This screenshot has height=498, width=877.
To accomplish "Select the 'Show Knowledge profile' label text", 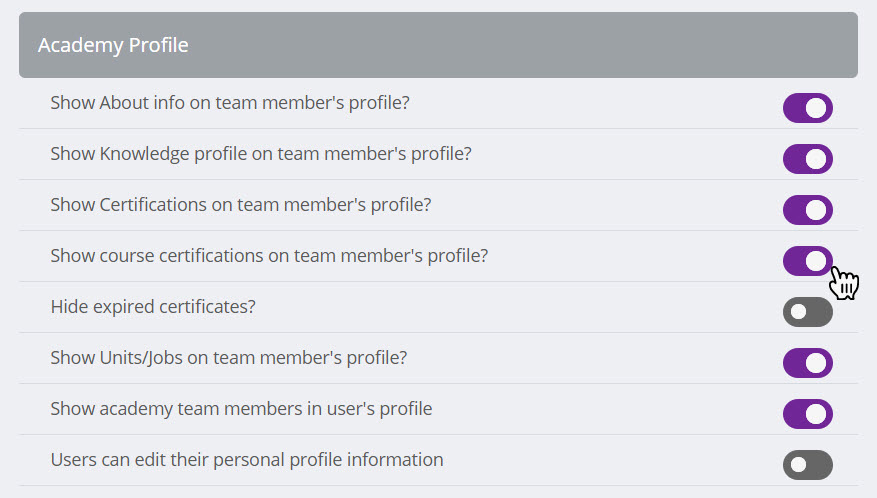I will (x=260, y=154).
